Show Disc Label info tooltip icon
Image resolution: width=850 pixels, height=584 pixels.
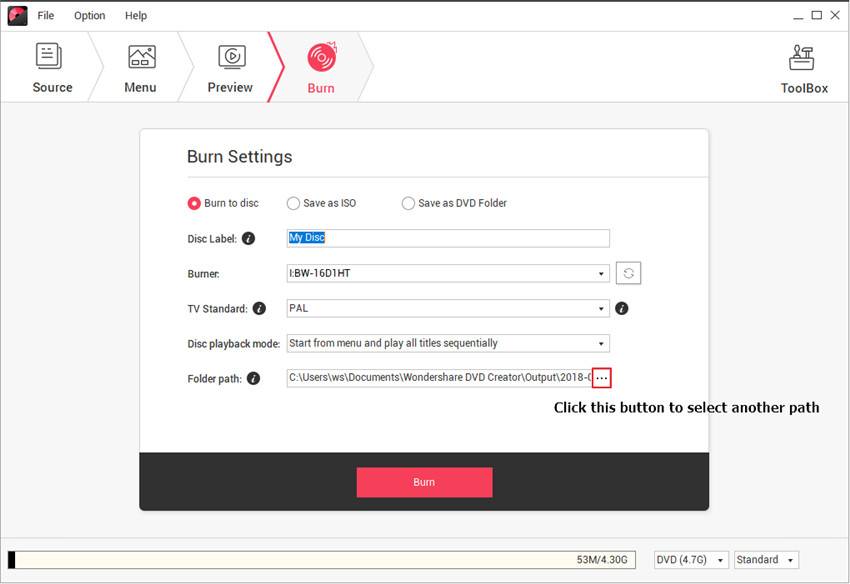click(248, 239)
